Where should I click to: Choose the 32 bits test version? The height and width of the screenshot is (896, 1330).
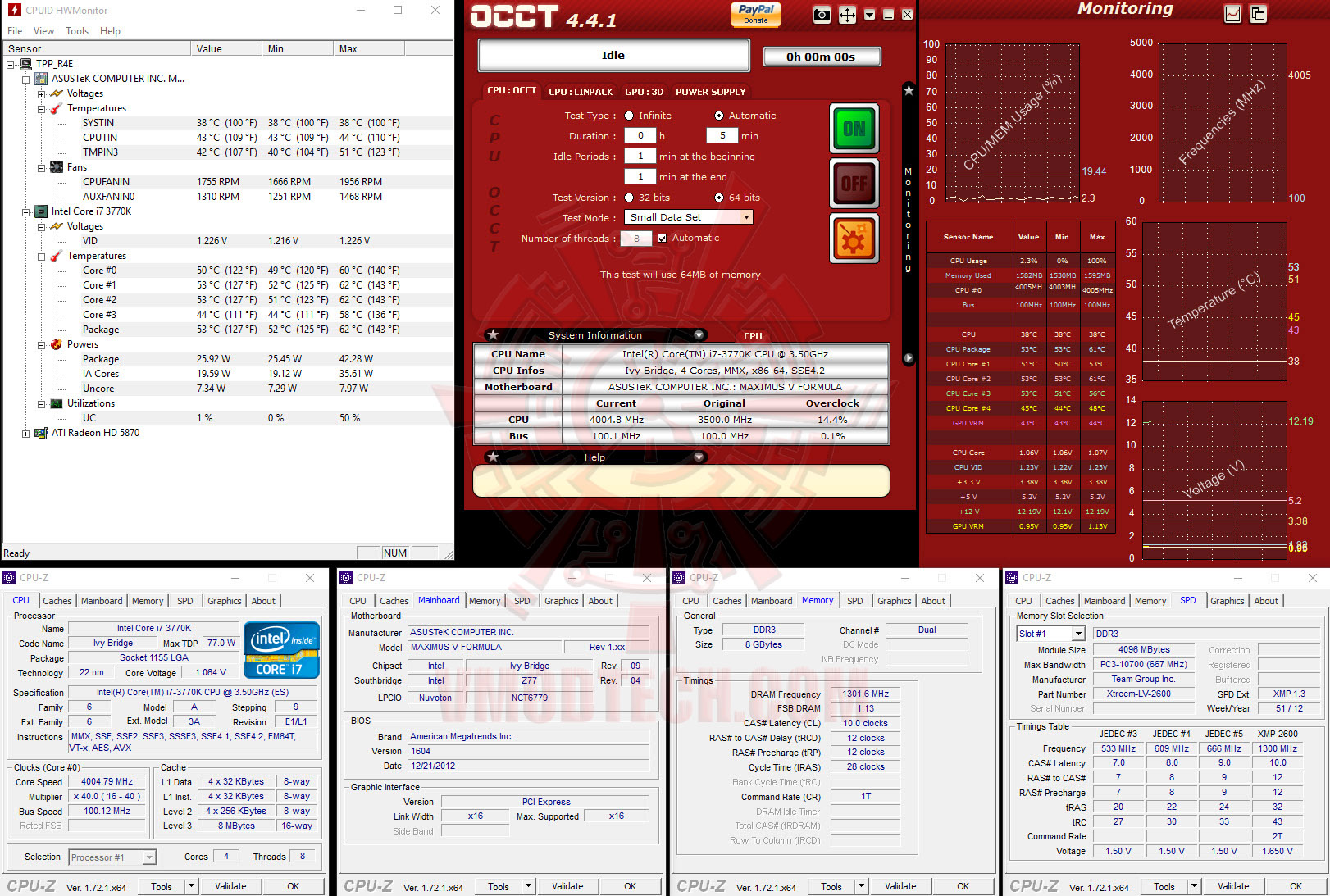tap(629, 198)
